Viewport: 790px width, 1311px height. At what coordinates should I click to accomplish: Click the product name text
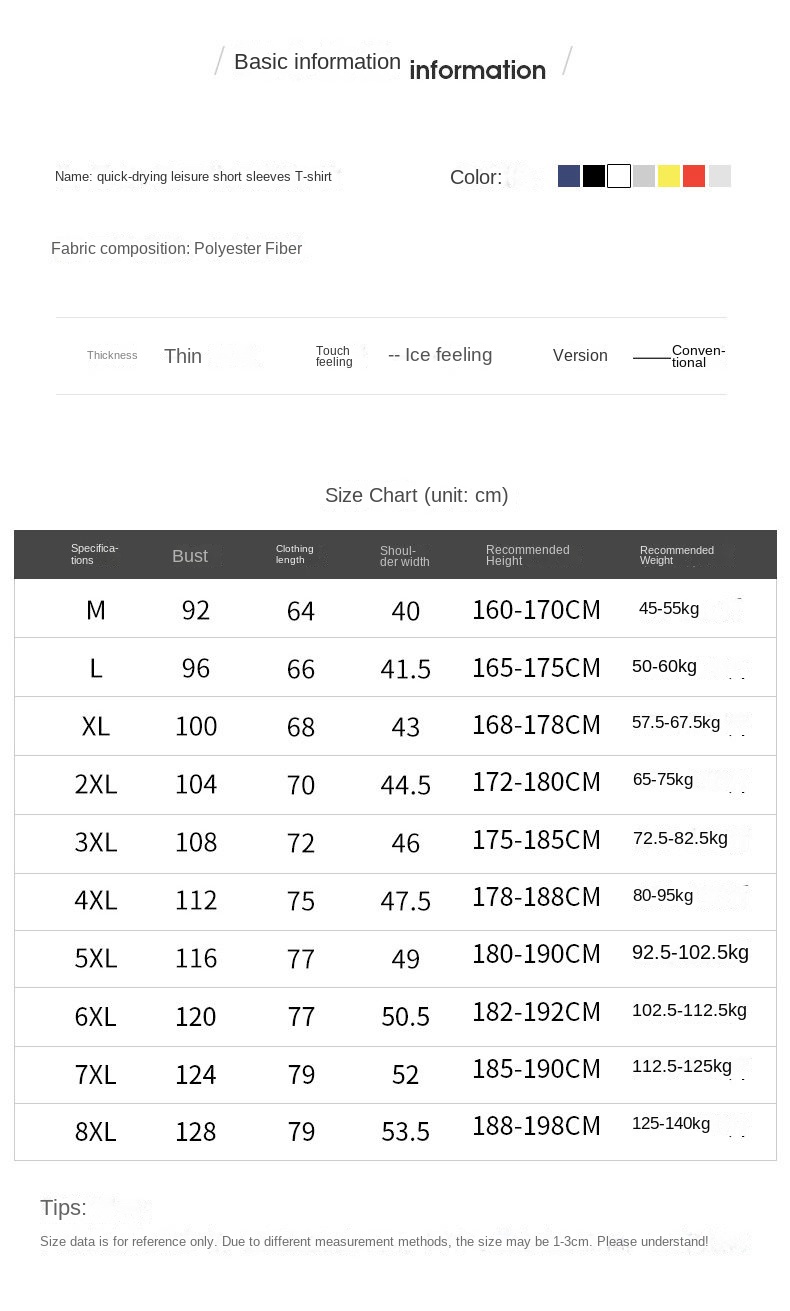pyautogui.click(x=193, y=177)
